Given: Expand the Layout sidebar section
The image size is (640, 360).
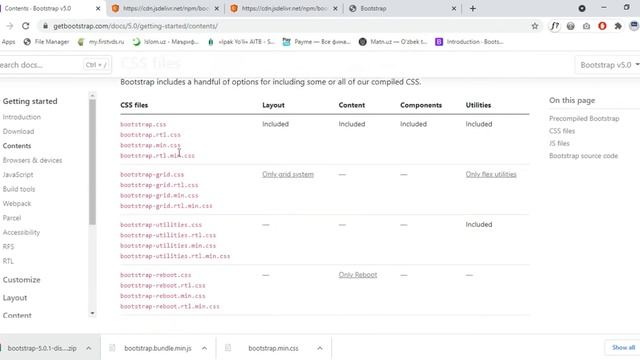Looking at the screenshot, I should click(15, 298).
